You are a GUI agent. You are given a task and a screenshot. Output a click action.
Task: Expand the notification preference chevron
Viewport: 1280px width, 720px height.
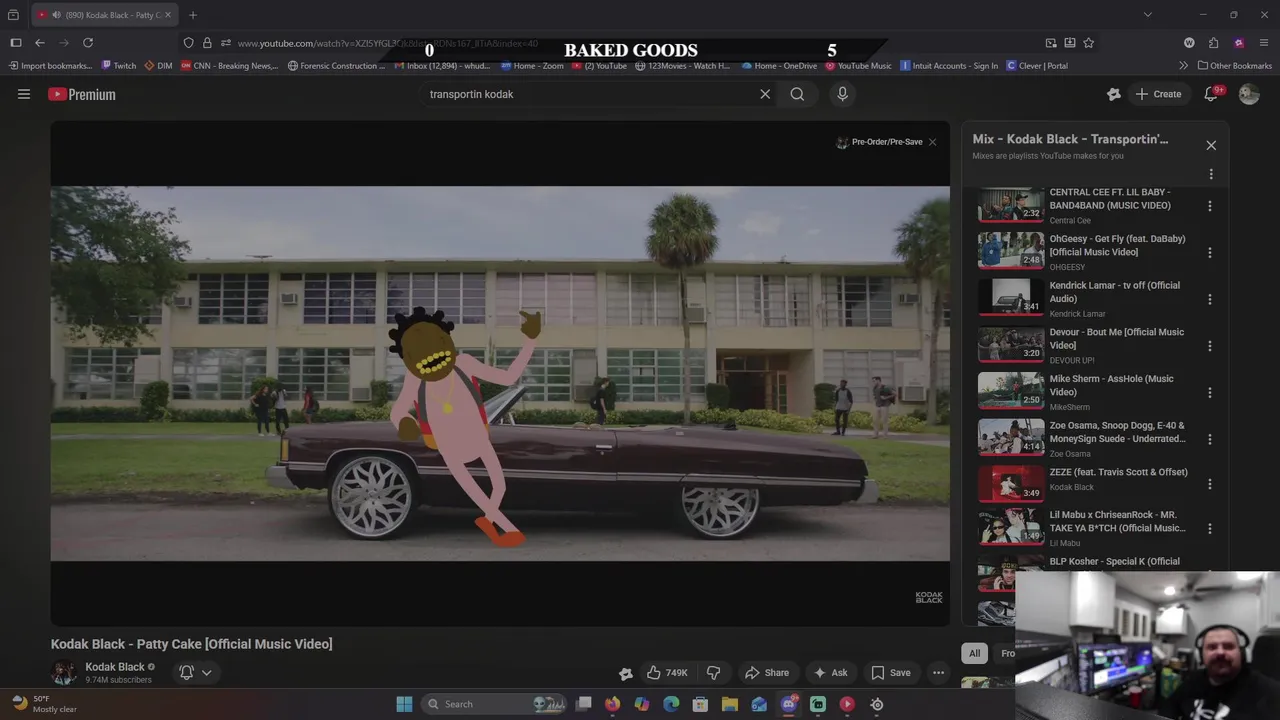[207, 673]
